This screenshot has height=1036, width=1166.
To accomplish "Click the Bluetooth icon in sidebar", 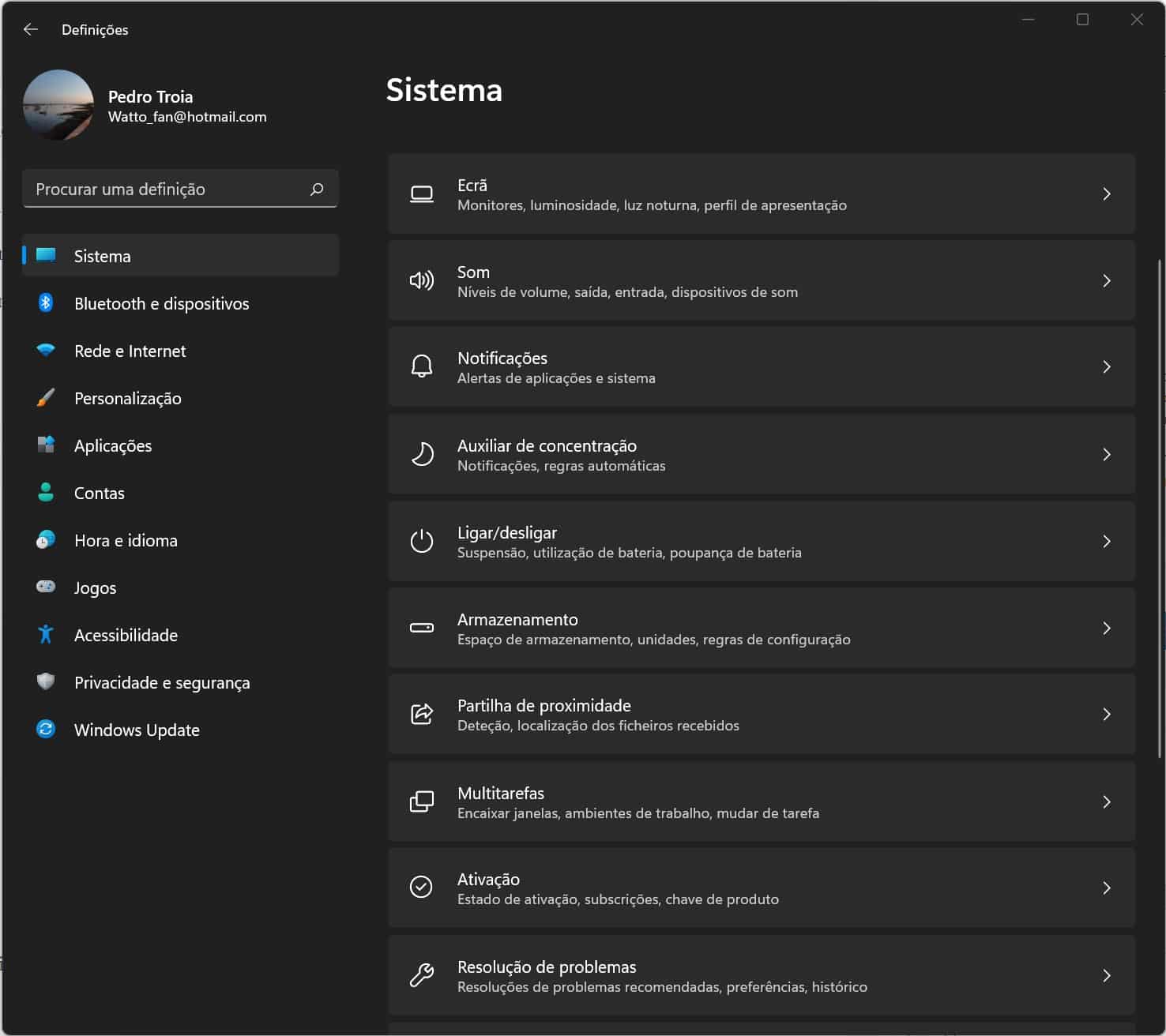I will pos(46,303).
